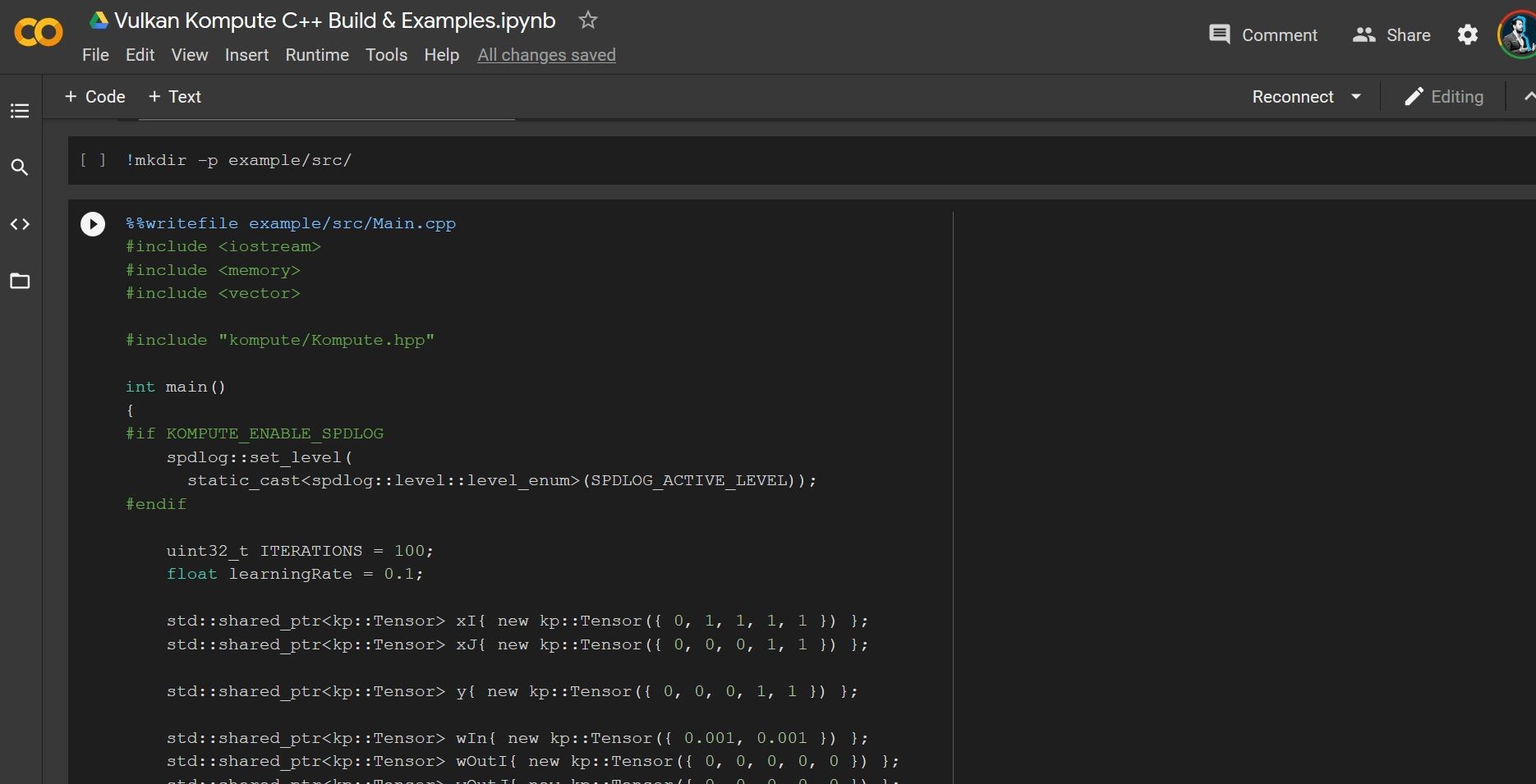
Task: Share the notebook
Action: click(1391, 34)
